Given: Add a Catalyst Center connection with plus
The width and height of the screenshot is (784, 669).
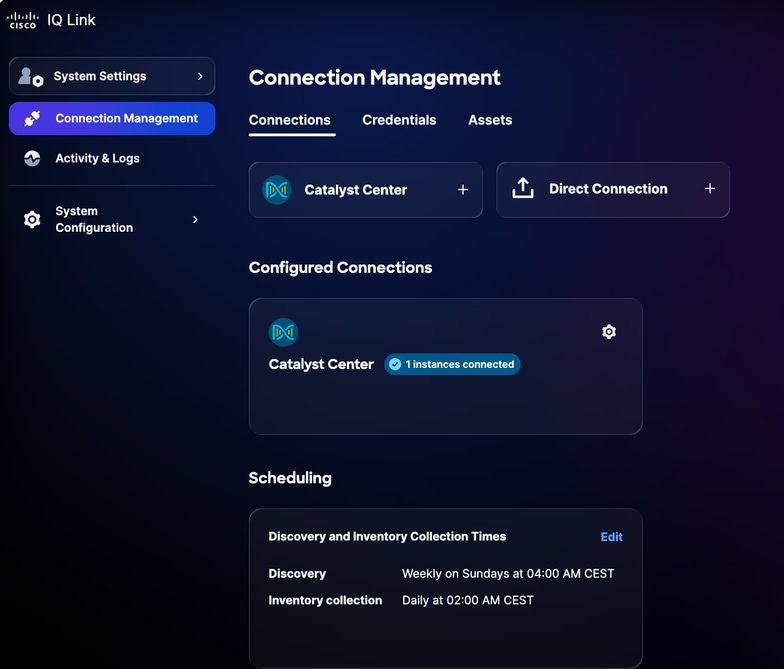Looking at the screenshot, I should 463,190.
